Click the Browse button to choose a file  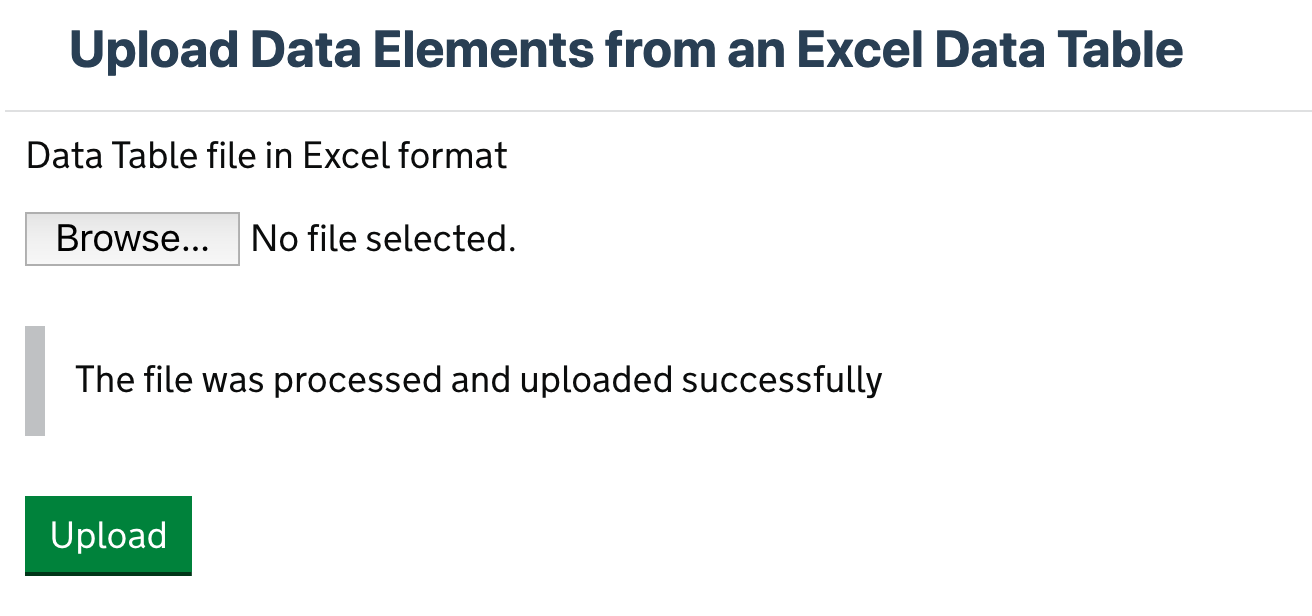pos(131,238)
